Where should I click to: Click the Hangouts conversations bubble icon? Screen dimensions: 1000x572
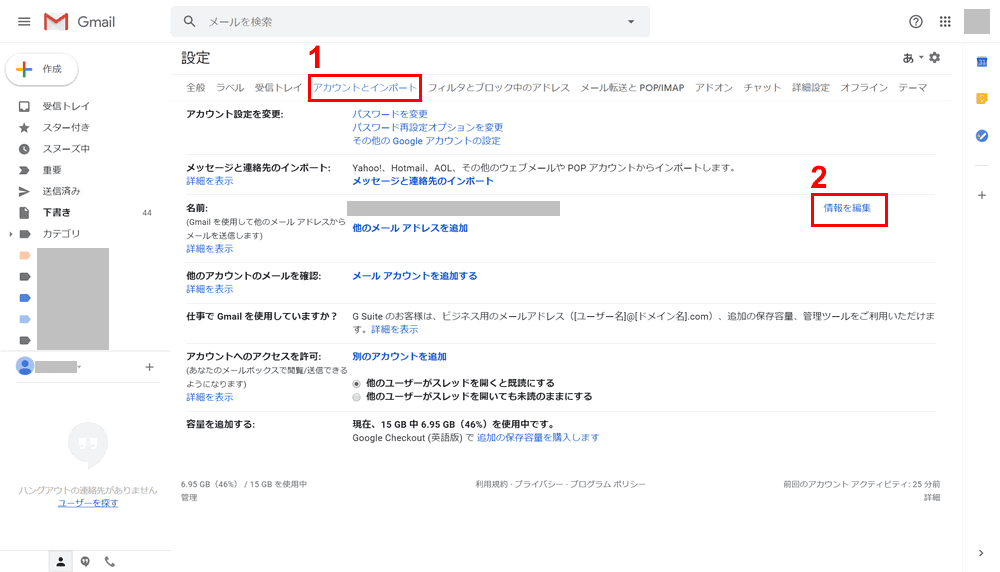pos(85,561)
